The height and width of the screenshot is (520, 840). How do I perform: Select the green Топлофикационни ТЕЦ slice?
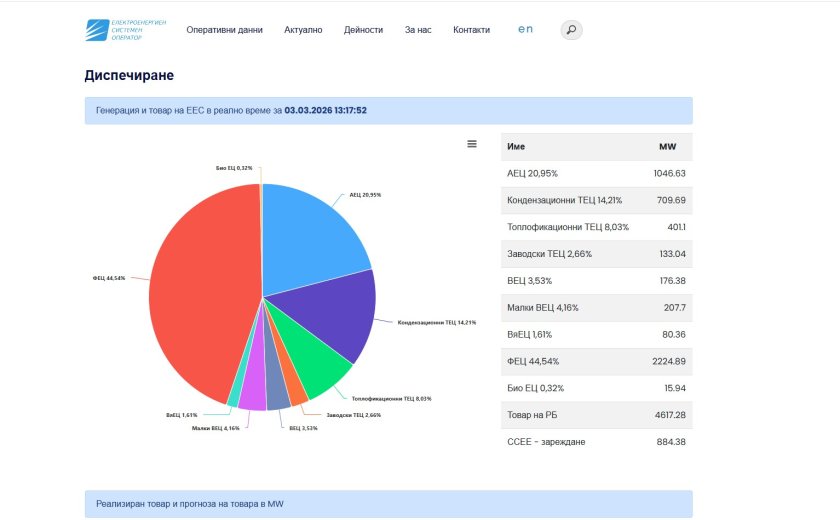pyautogui.click(x=312, y=367)
